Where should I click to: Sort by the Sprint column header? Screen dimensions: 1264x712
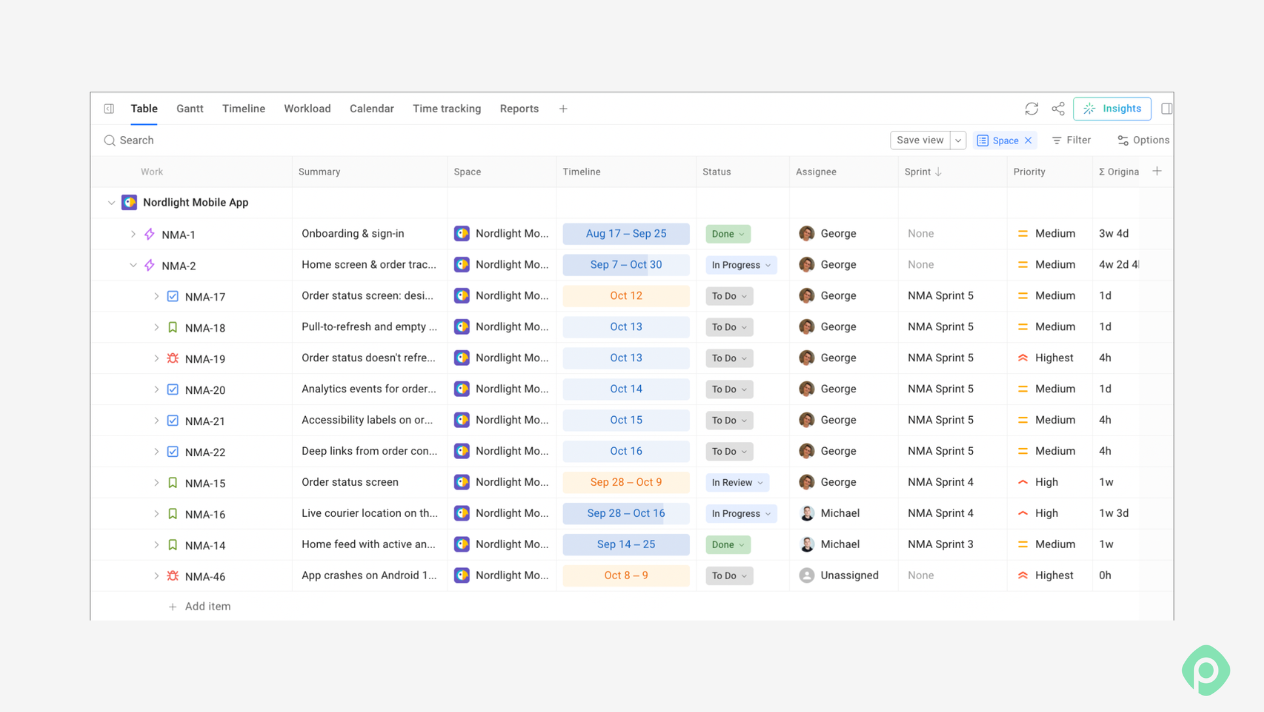pyautogui.click(x=923, y=172)
